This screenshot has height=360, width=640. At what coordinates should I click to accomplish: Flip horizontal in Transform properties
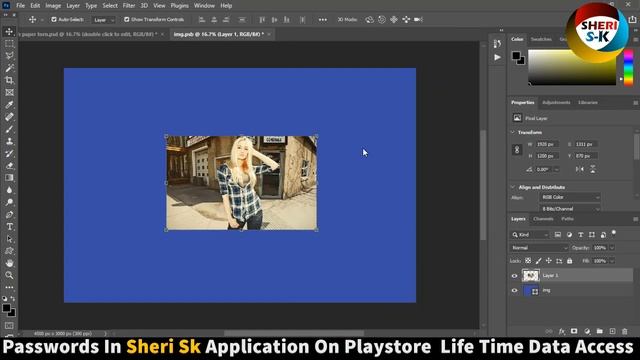point(580,169)
